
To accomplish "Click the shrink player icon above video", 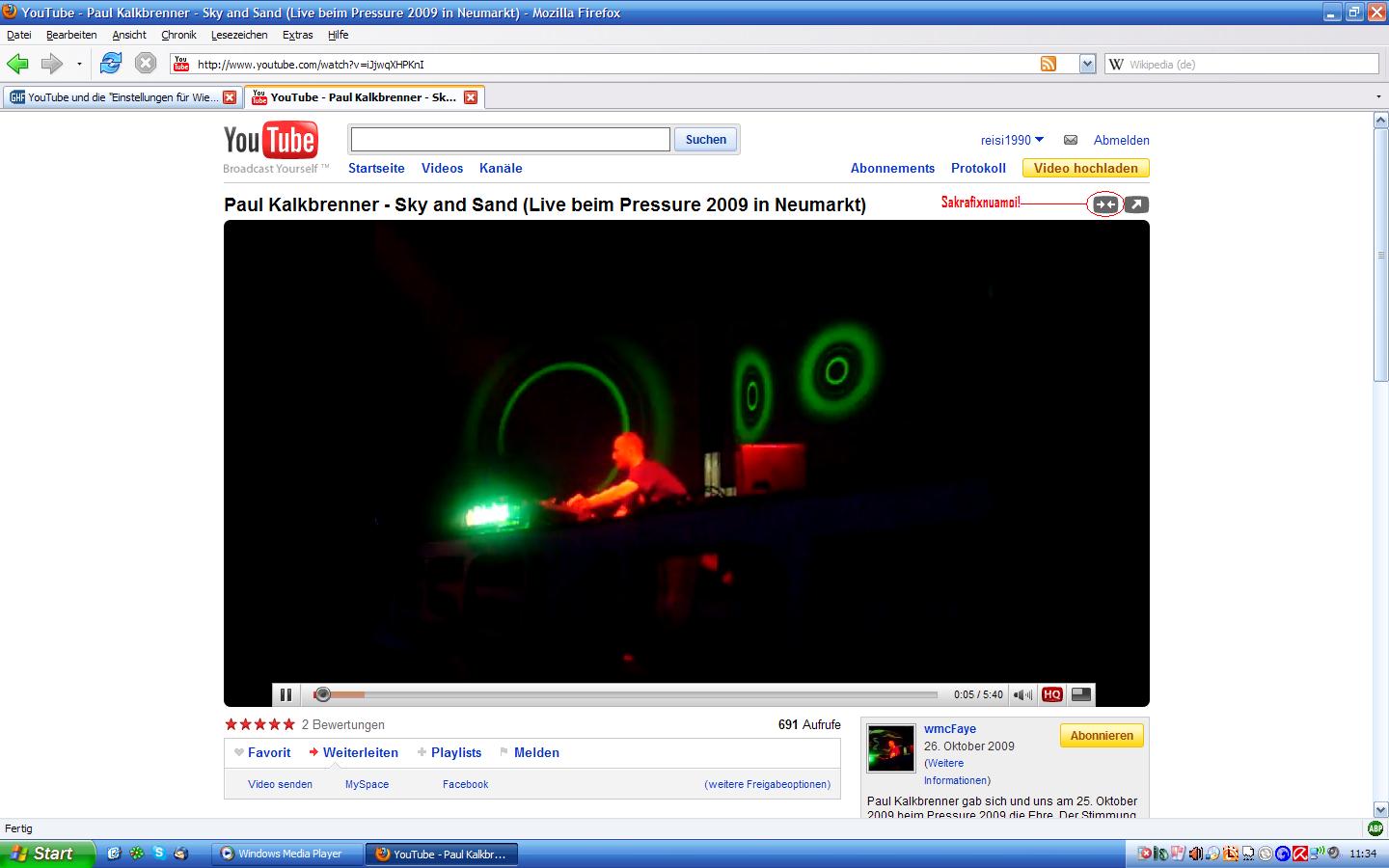I will click(1105, 204).
